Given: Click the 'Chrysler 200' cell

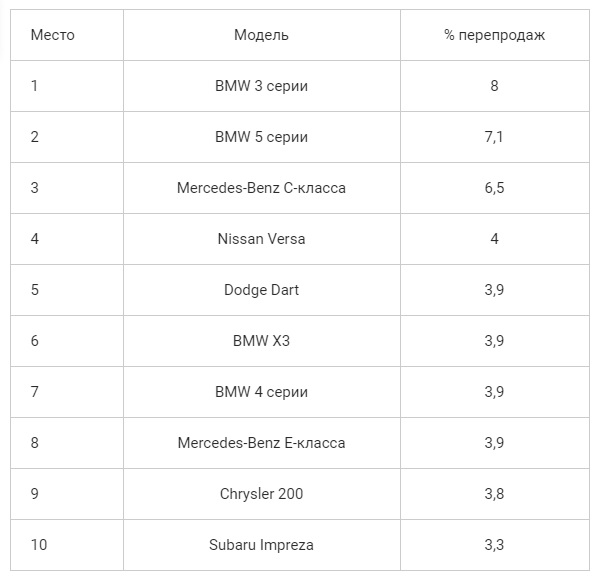Looking at the screenshot, I should point(261,494).
